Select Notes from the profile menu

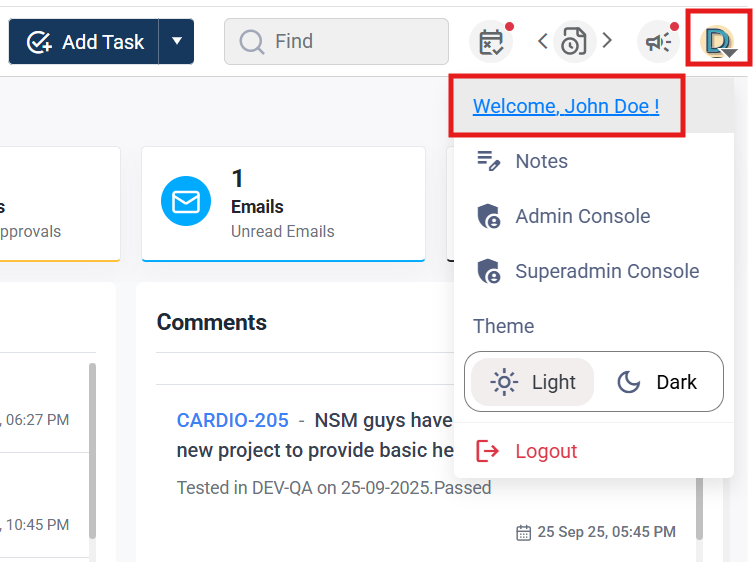(x=541, y=161)
